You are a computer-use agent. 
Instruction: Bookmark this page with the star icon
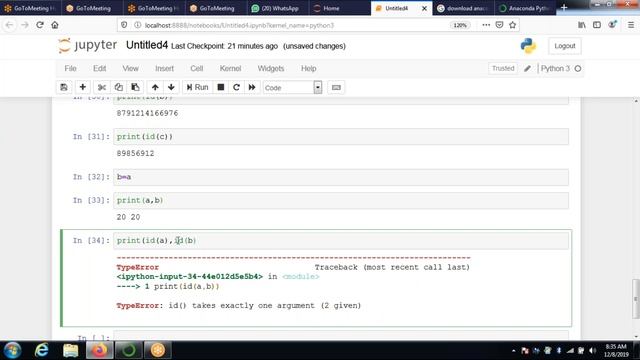tap(513, 25)
